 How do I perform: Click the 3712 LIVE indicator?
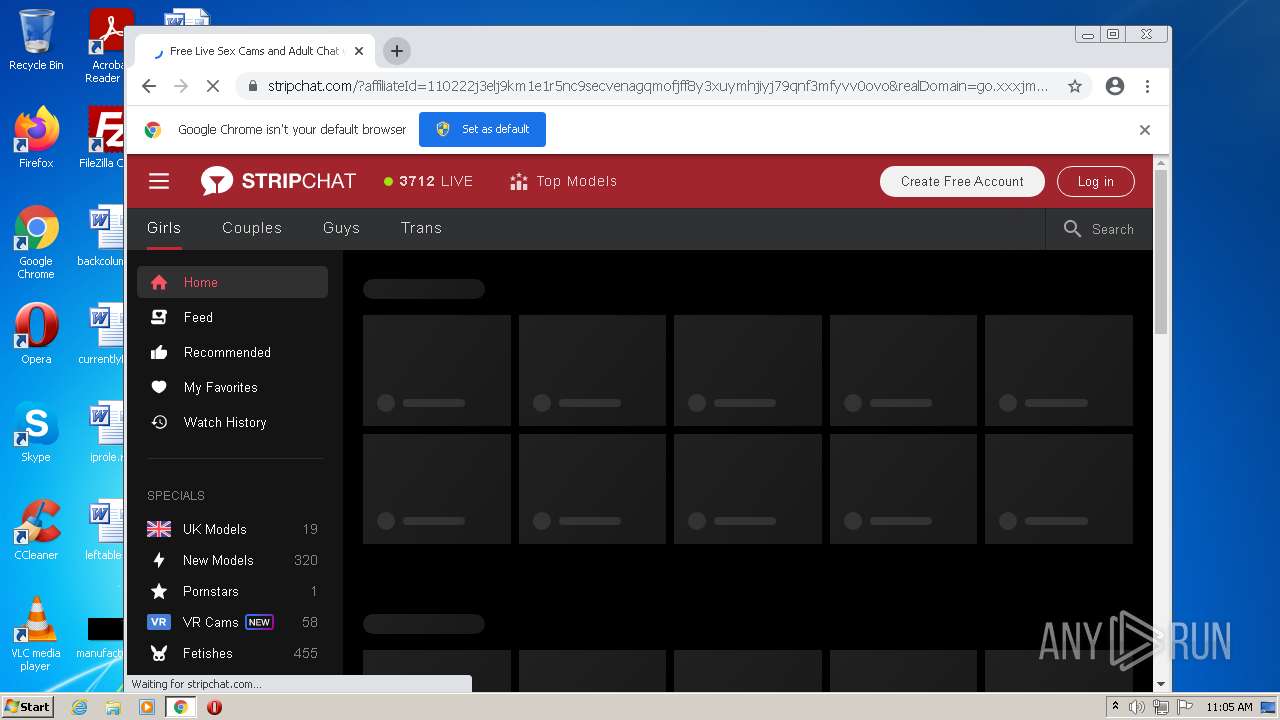(x=428, y=181)
